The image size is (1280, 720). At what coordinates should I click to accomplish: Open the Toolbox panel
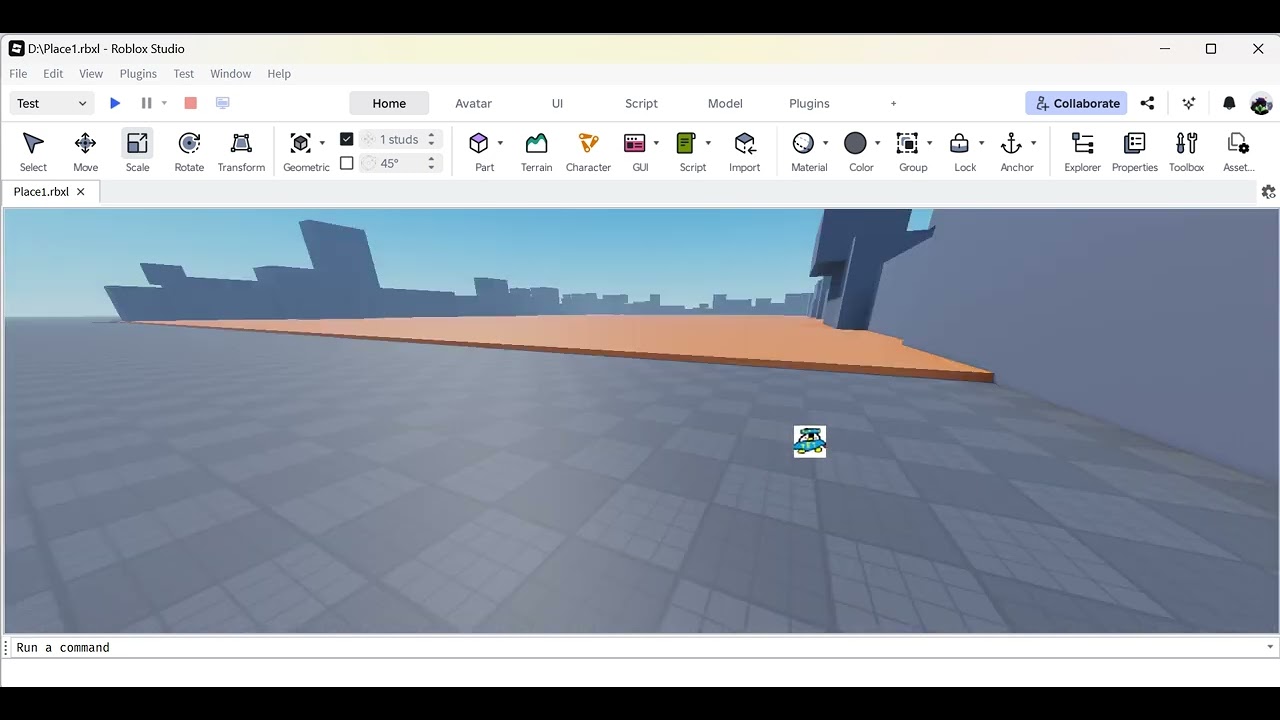tap(1186, 152)
